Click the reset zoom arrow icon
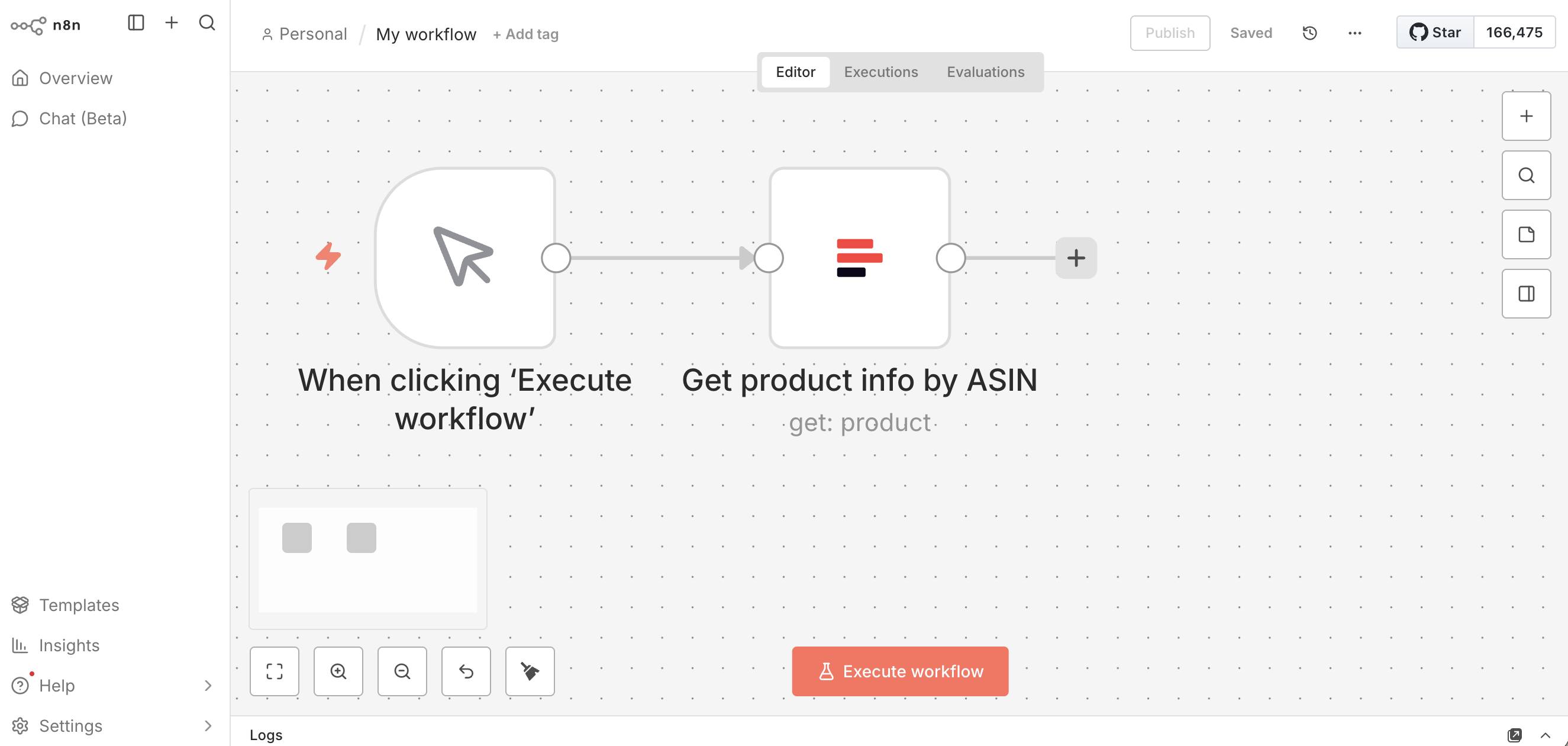Image resolution: width=1568 pixels, height=746 pixels. point(466,672)
